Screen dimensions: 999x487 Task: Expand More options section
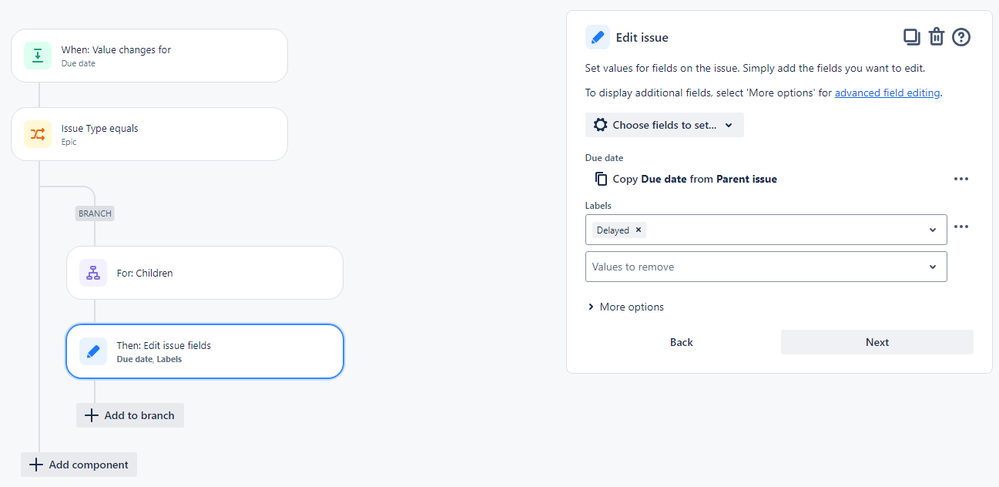(626, 307)
